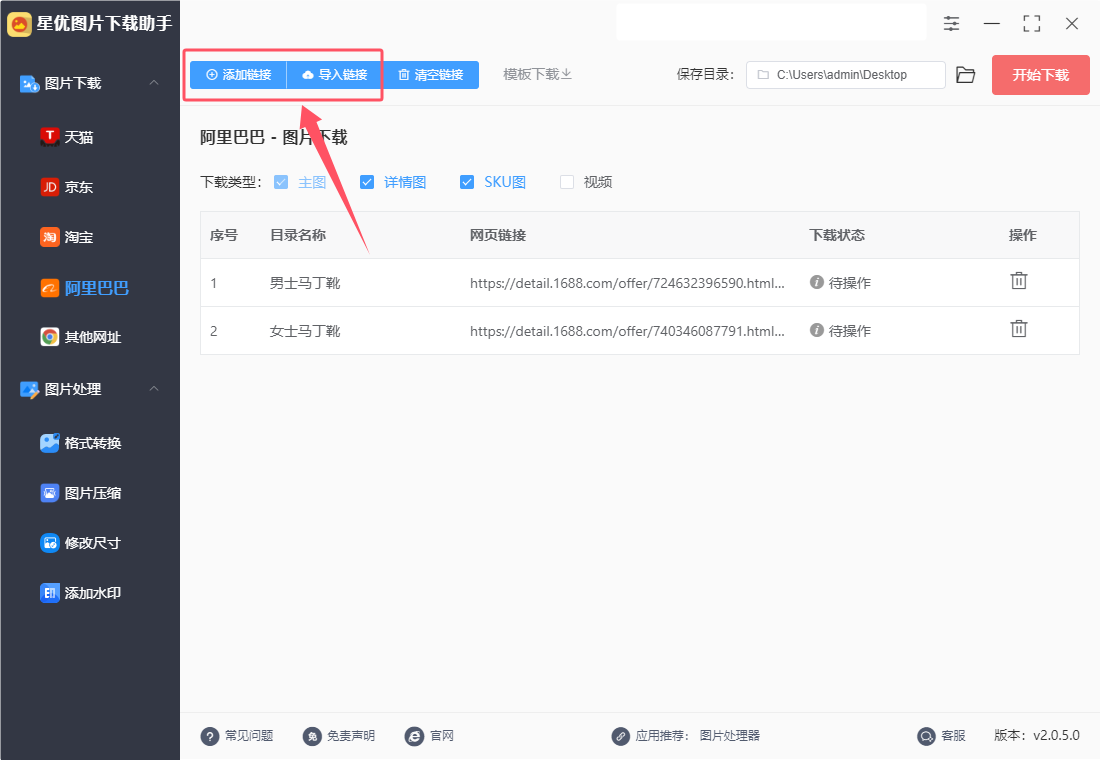Click the 女士马丁靴 directory name
1100x760 pixels.
[305, 331]
